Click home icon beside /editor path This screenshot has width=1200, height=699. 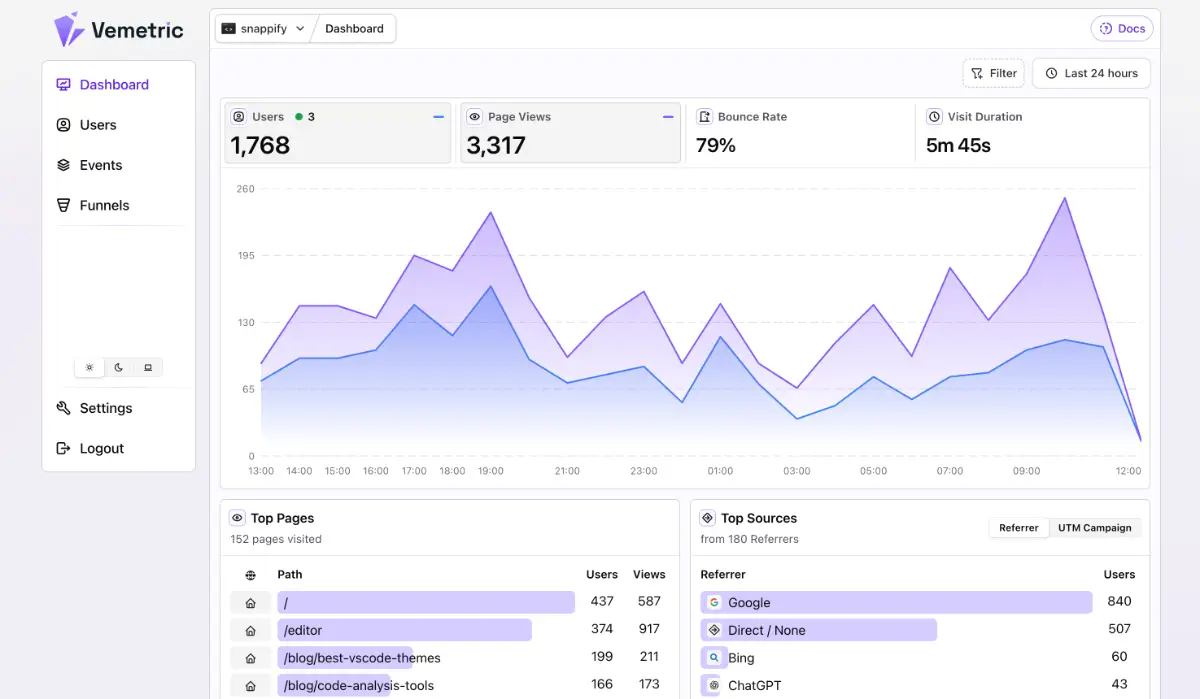coord(250,630)
